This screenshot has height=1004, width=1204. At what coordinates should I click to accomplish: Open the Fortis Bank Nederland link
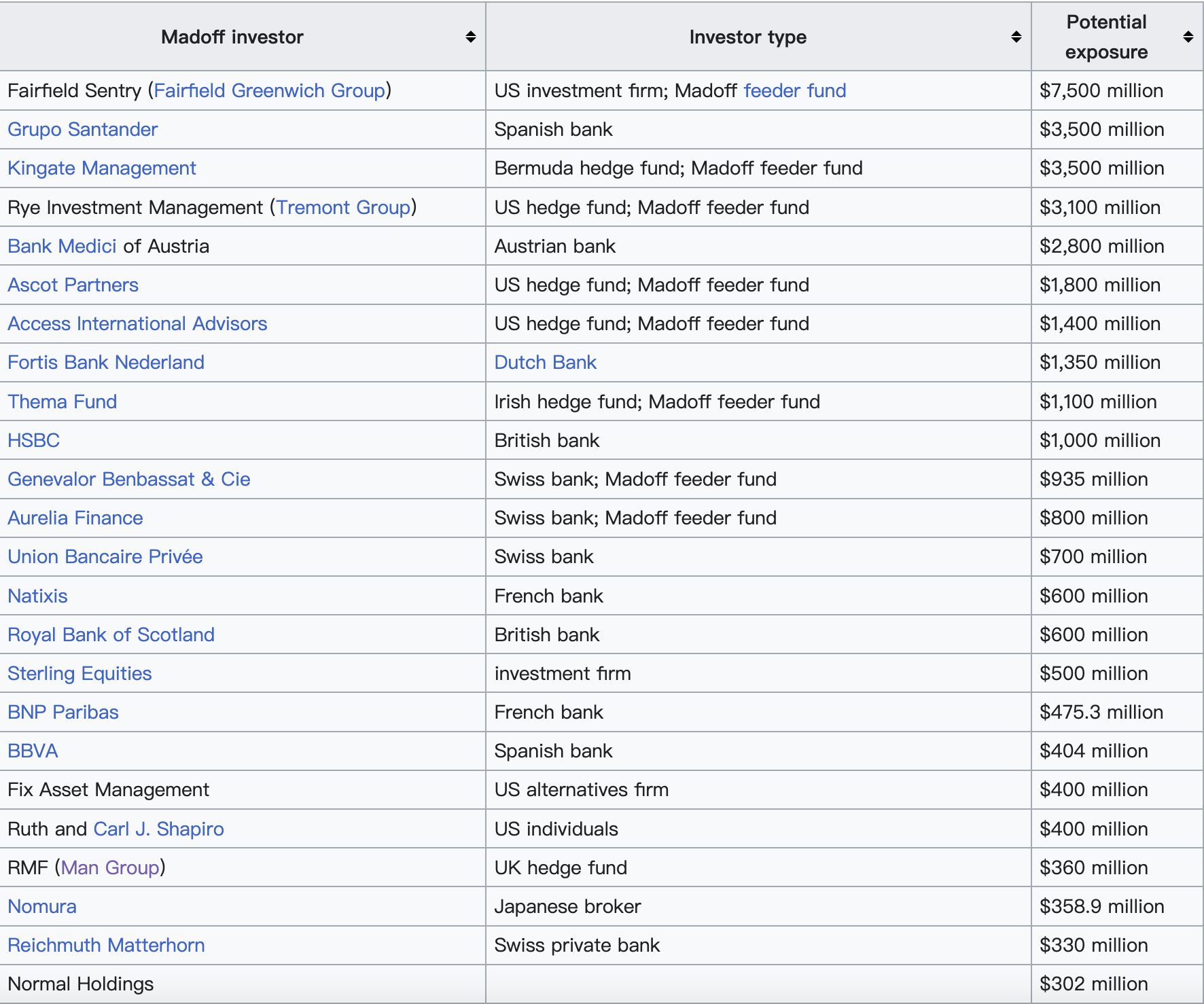(106, 362)
